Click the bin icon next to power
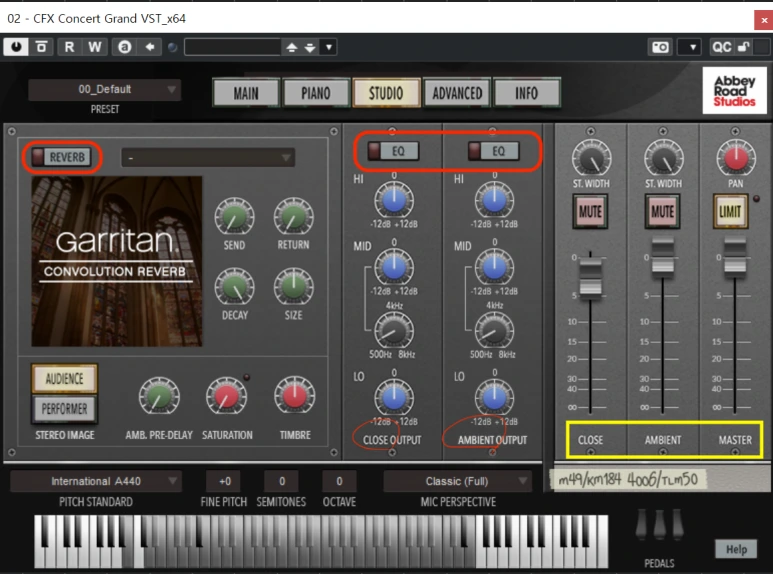 [41, 47]
